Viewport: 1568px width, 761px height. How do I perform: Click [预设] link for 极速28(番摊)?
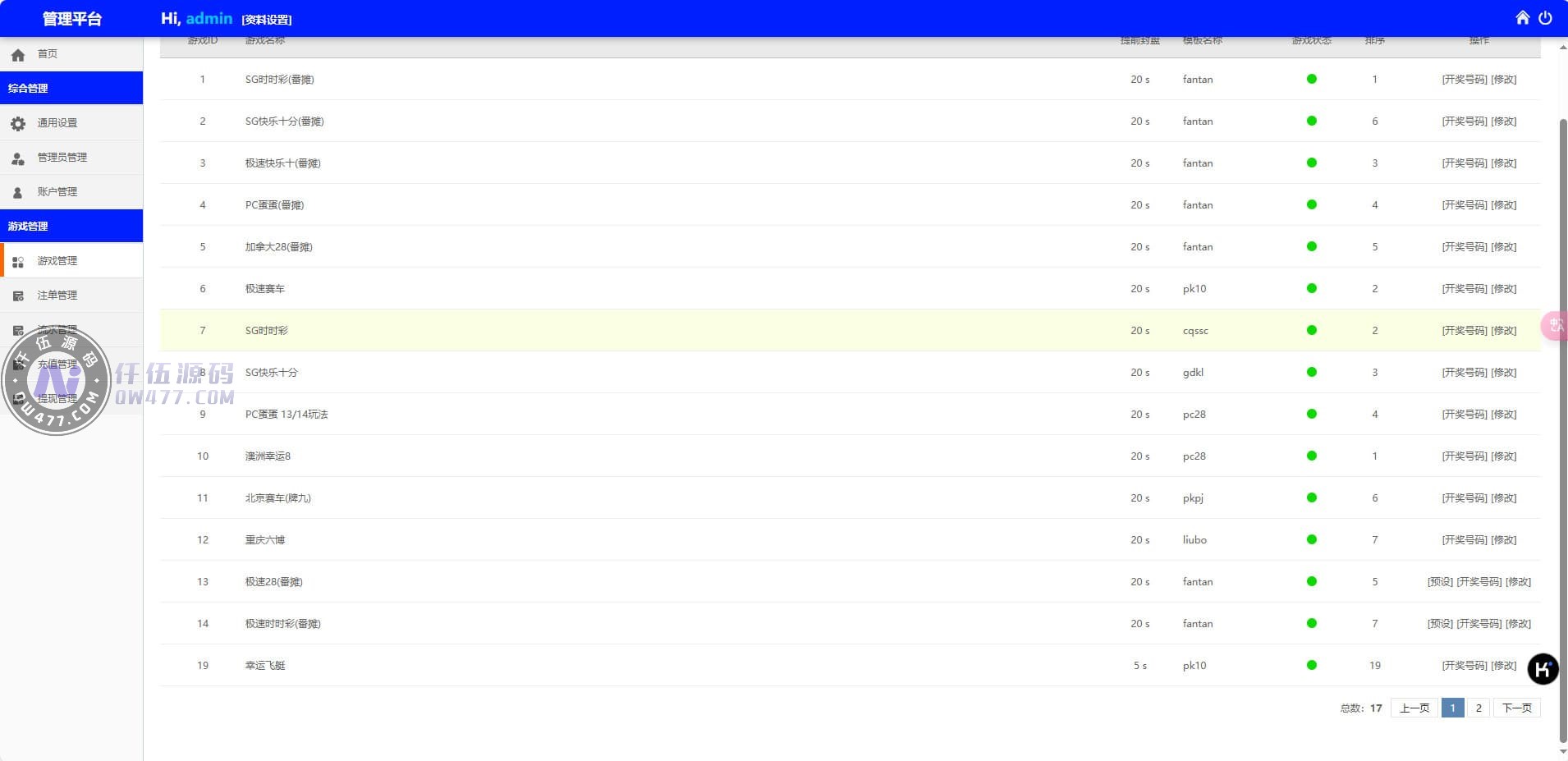pos(1440,582)
